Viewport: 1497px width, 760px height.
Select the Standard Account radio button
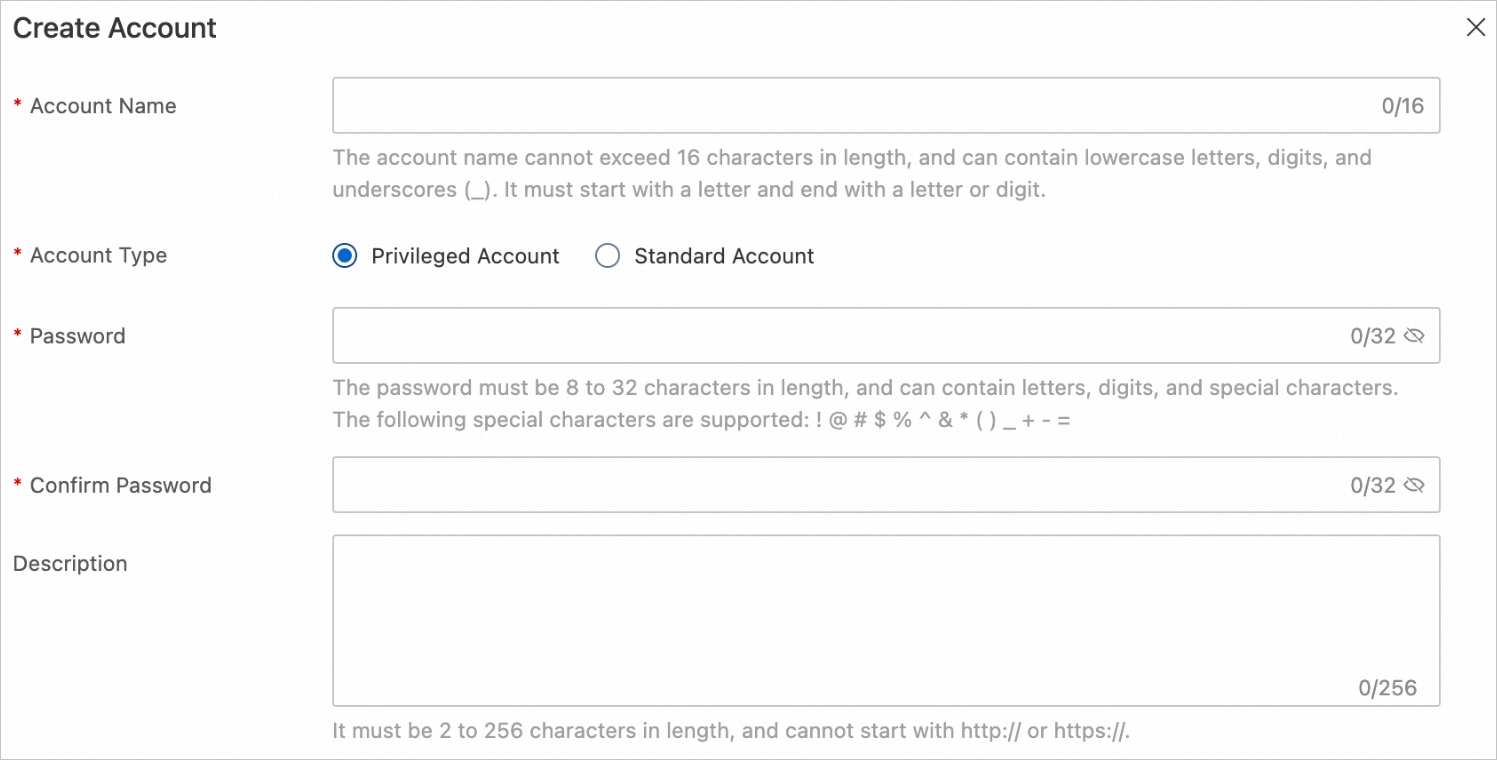pyautogui.click(x=607, y=257)
